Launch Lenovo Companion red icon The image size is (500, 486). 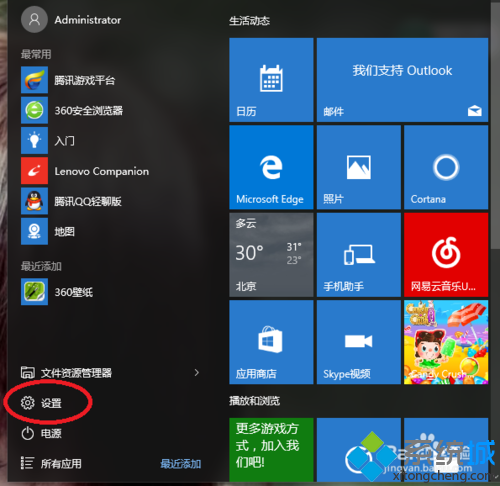click(34, 171)
